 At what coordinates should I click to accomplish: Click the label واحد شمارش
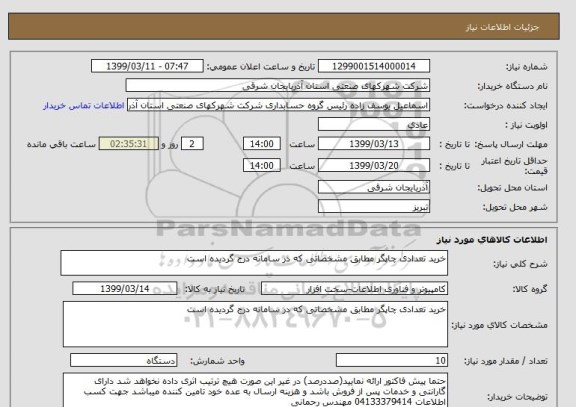tap(217, 361)
